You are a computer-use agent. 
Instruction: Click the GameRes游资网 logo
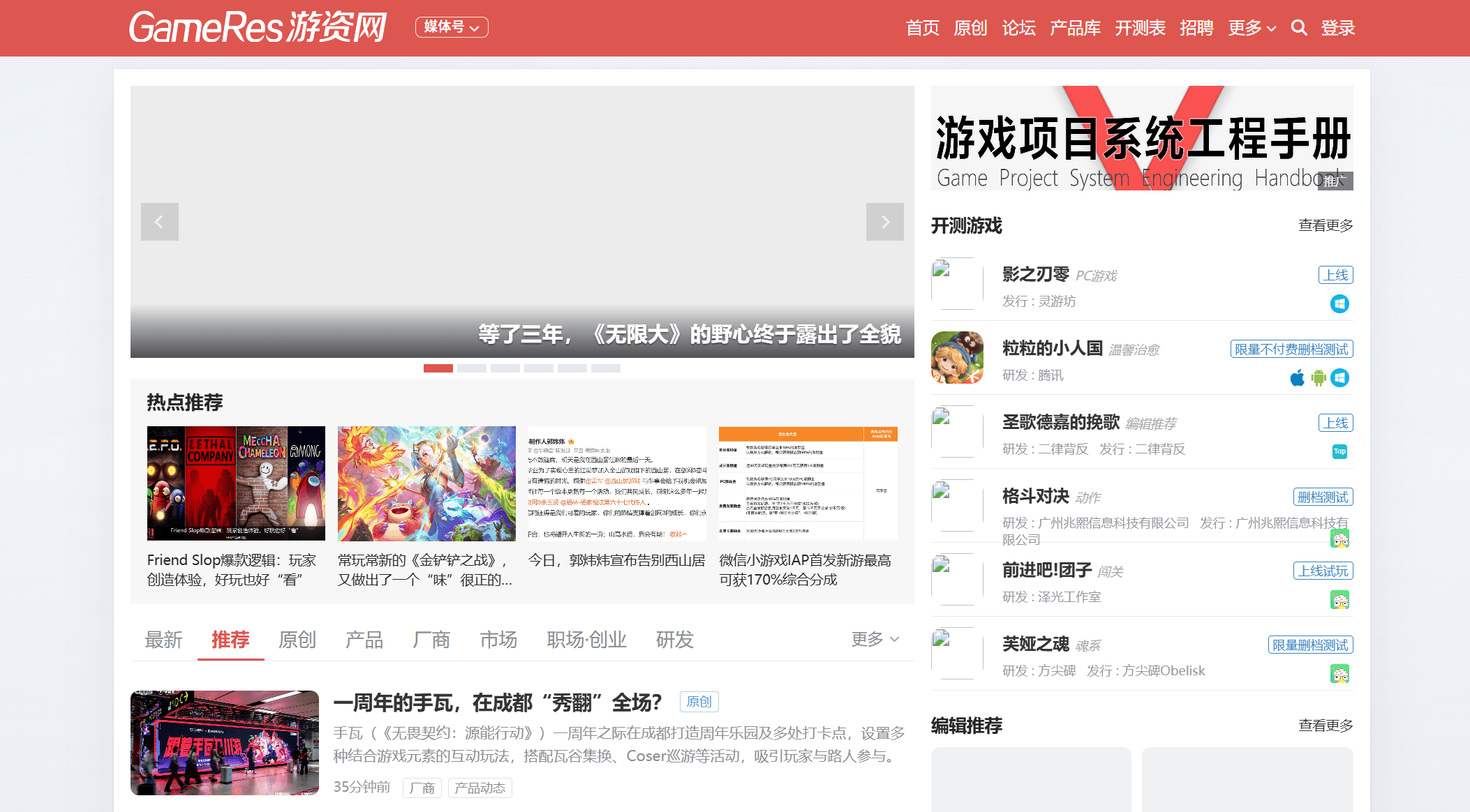[258, 27]
